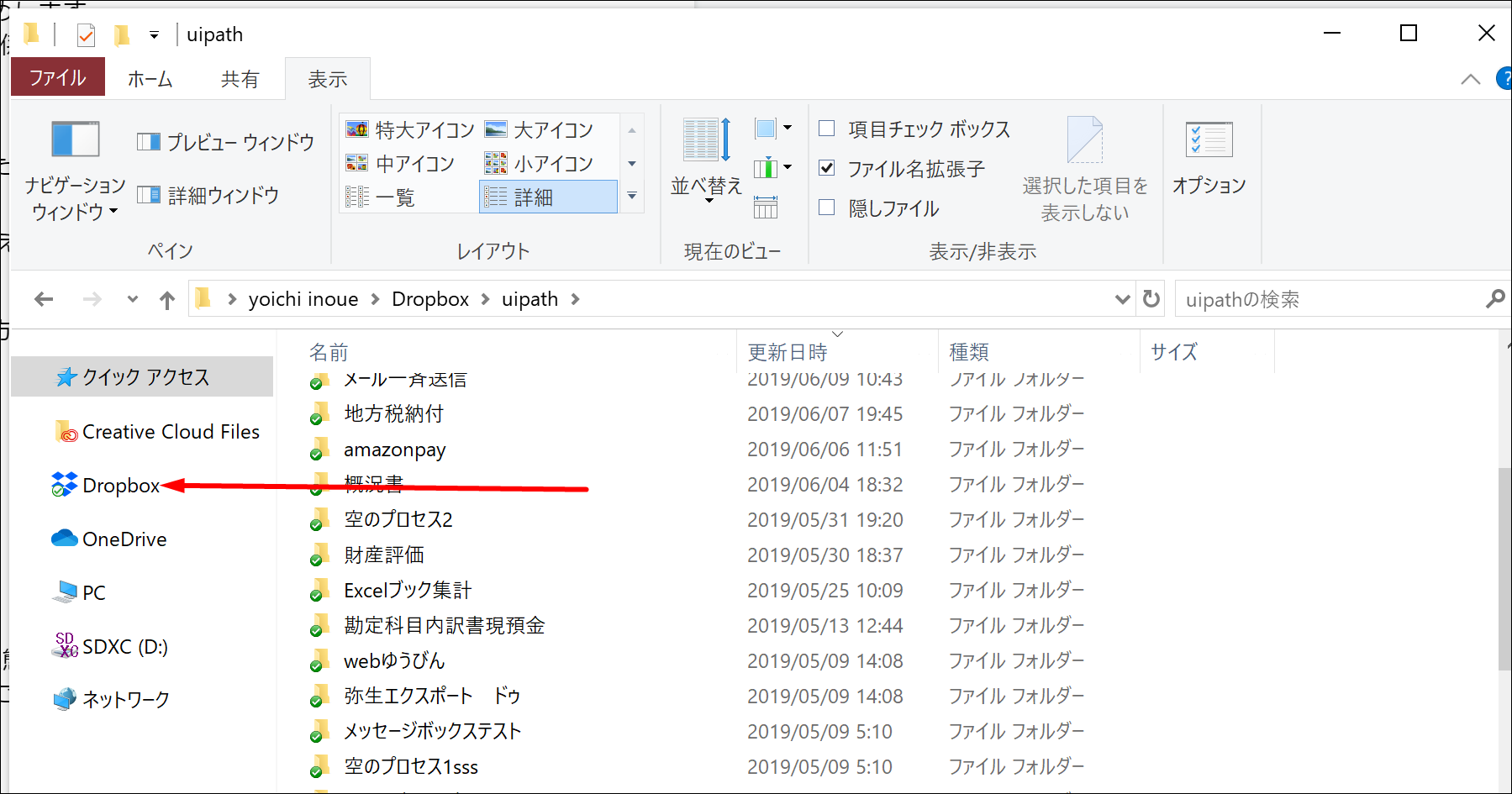1512x794 pixels.
Task: Open the folder Options
Action: tap(1209, 158)
